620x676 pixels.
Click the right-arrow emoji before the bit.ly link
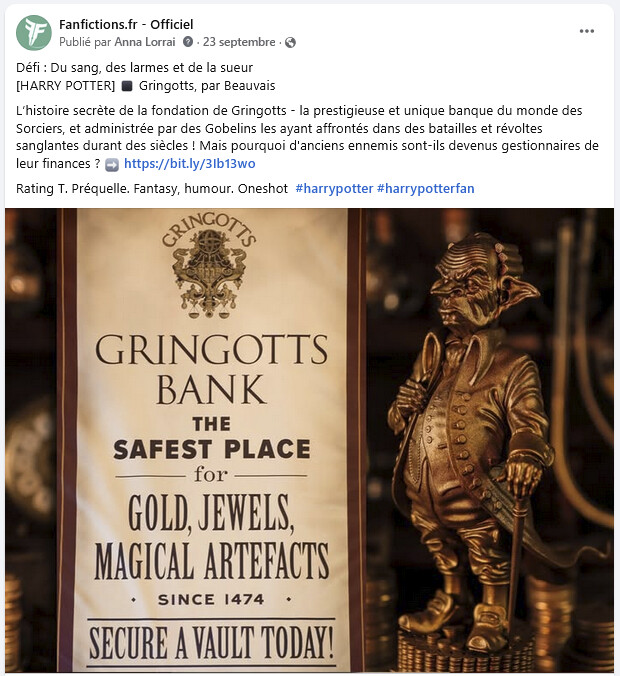[112, 165]
